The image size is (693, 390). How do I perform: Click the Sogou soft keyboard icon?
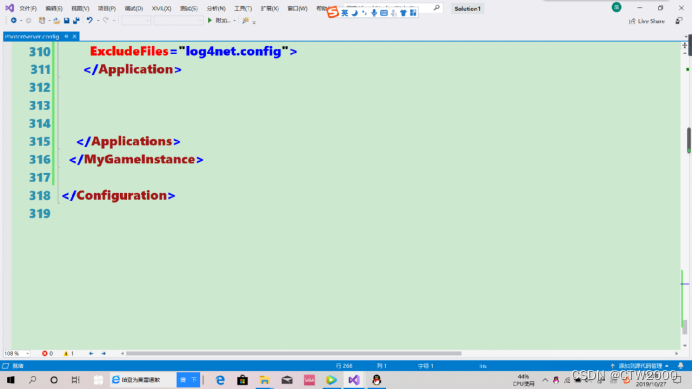[x=384, y=13]
